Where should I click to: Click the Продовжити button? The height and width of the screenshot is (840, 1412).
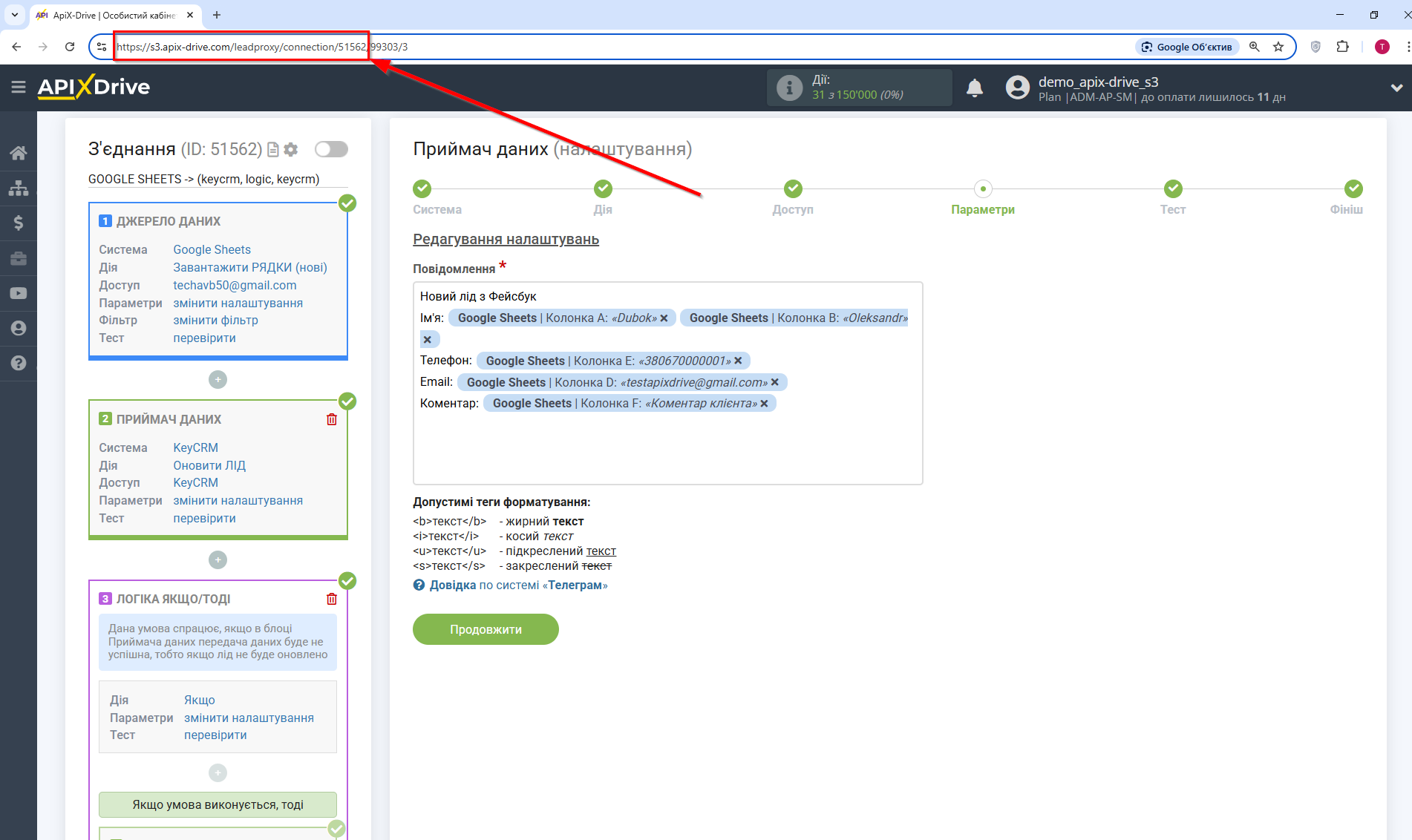click(x=486, y=629)
